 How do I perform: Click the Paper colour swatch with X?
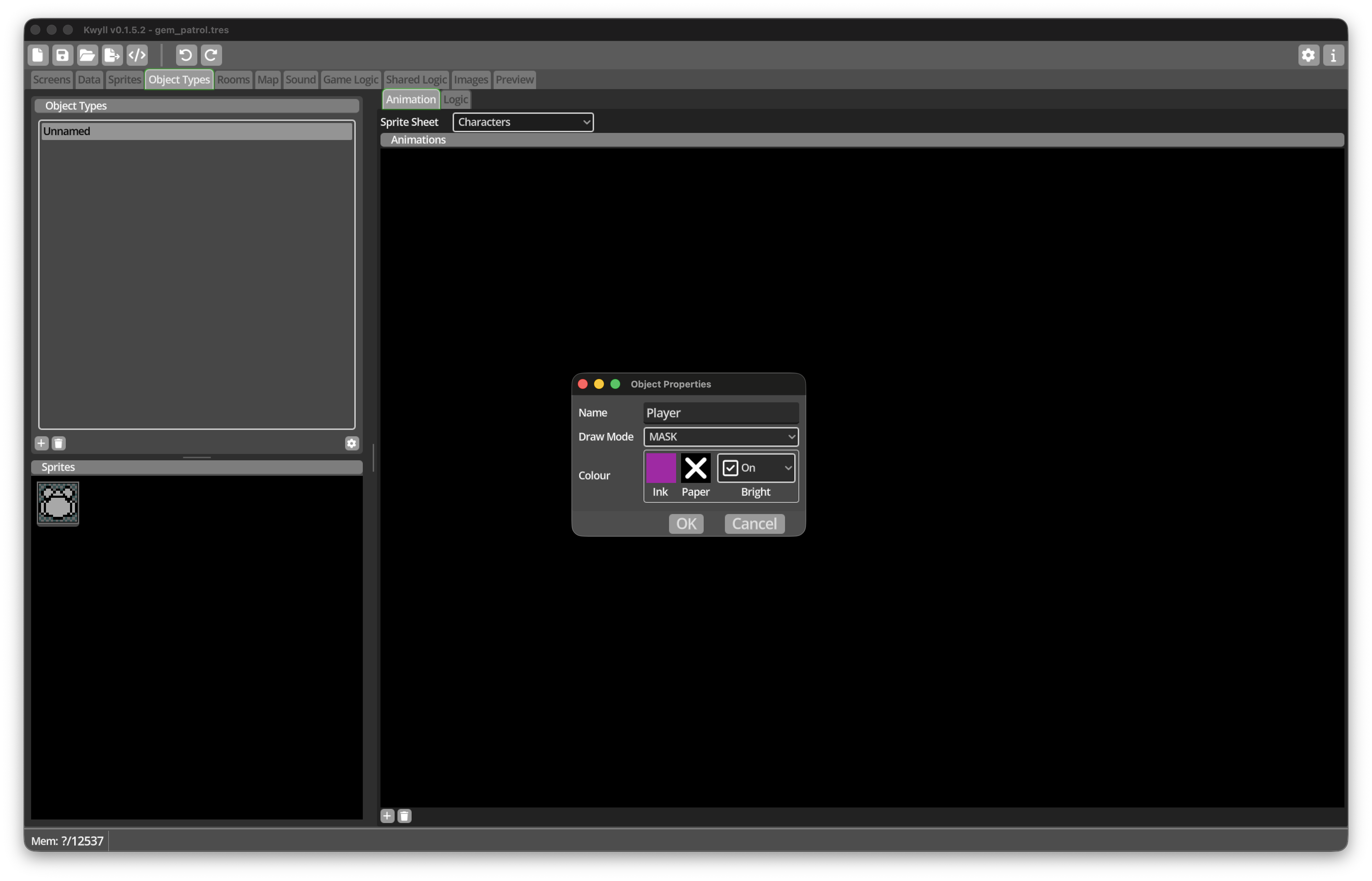tap(695, 468)
